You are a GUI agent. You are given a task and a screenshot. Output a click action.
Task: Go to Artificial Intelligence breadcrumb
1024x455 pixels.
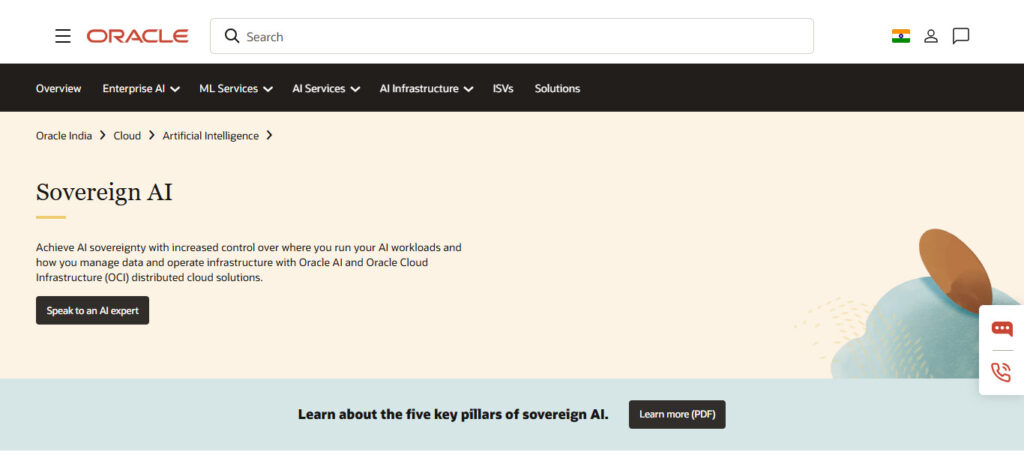[210, 136]
